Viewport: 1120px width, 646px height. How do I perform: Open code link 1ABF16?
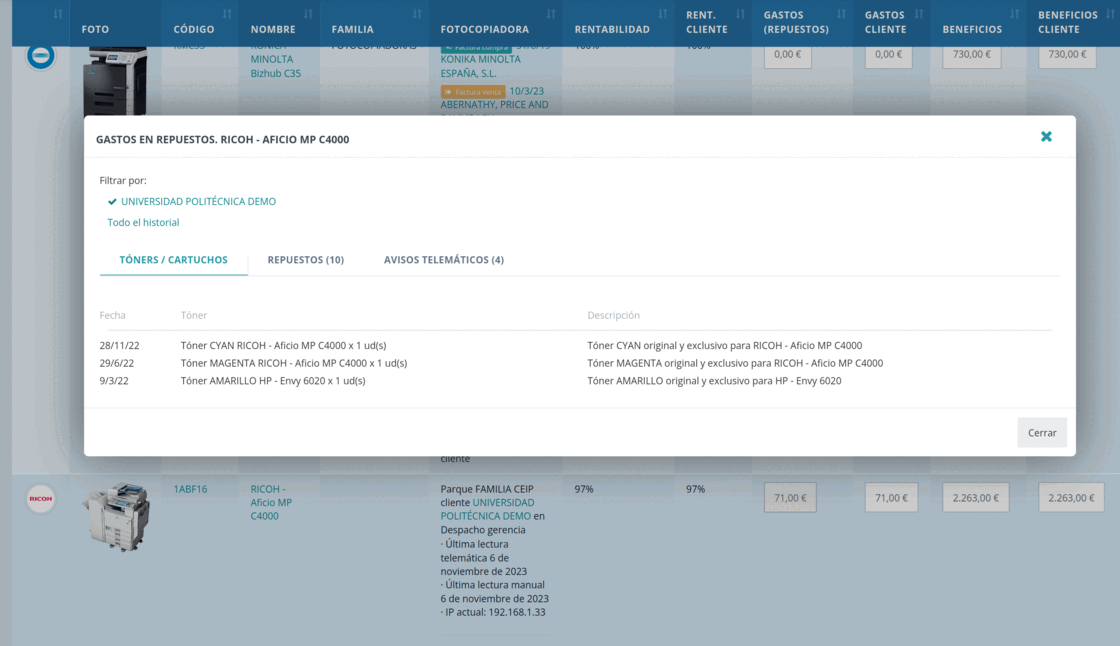click(190, 490)
